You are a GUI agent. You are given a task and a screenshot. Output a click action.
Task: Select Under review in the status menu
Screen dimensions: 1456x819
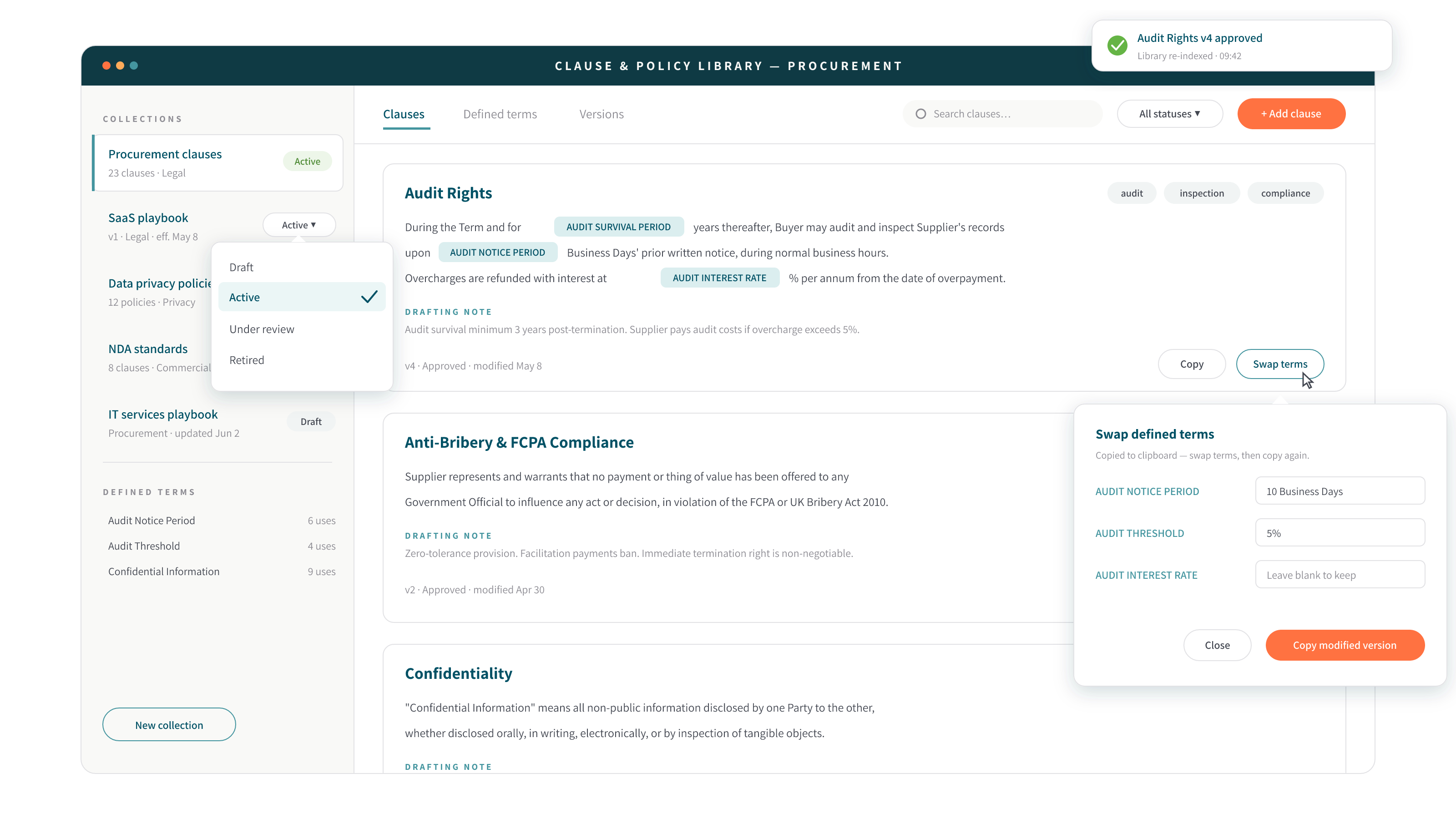[x=302, y=329]
